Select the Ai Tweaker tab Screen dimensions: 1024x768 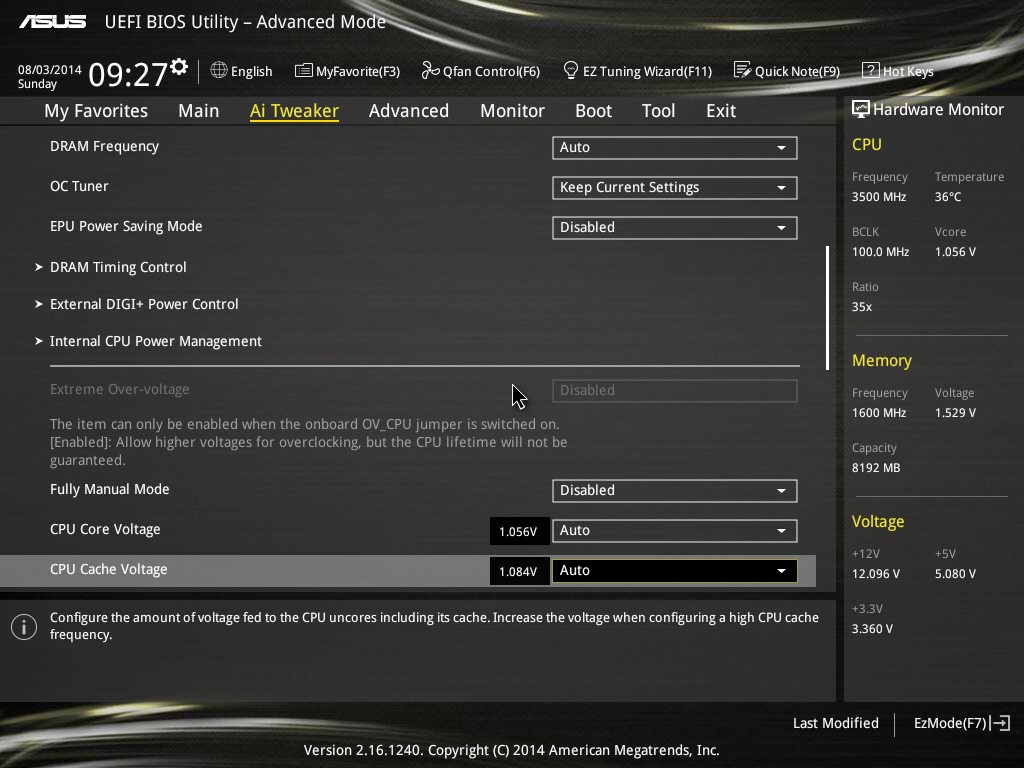[x=295, y=111]
